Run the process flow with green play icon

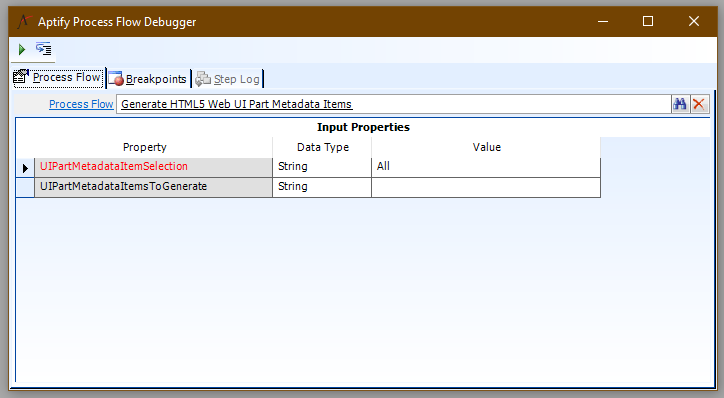pos(22,49)
